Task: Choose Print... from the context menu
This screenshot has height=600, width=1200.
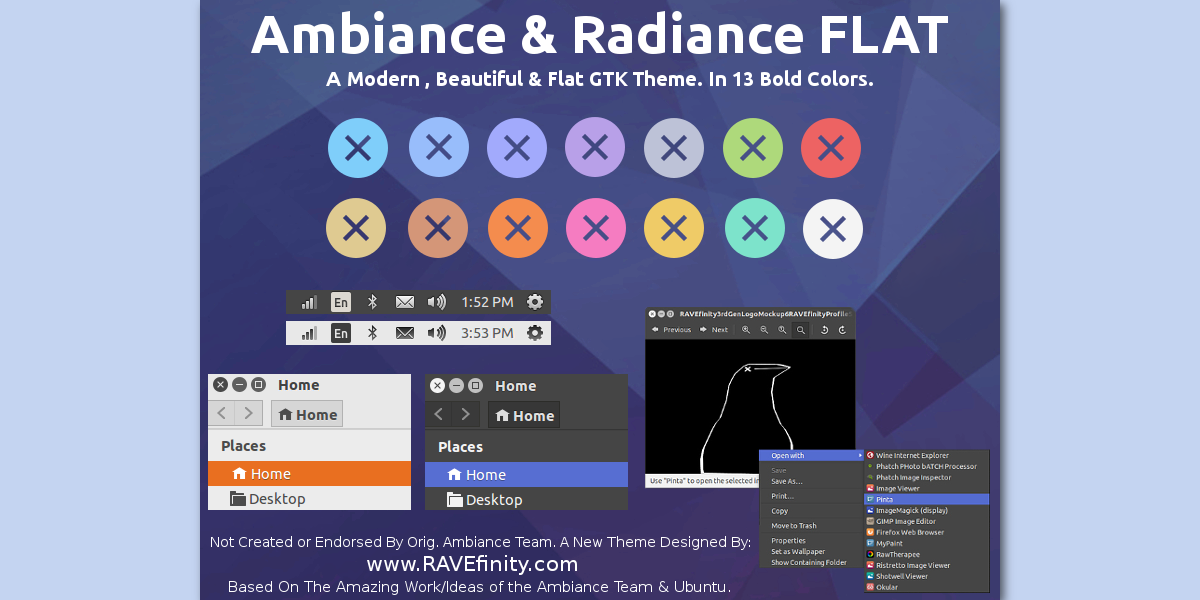Action: click(811, 496)
